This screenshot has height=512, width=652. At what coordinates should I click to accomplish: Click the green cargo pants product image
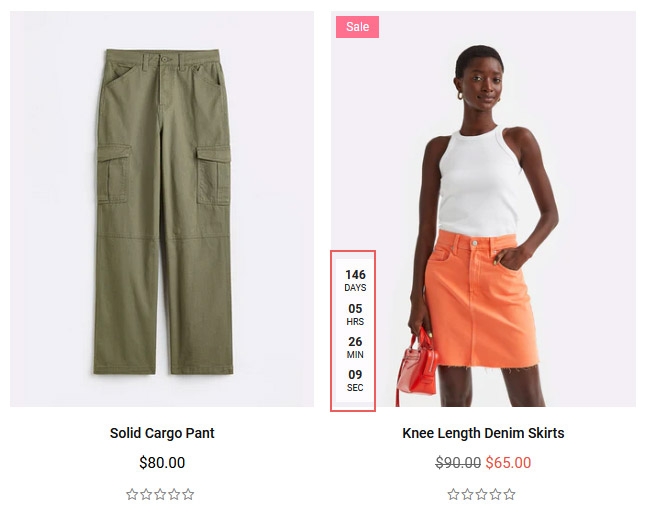pos(162,209)
